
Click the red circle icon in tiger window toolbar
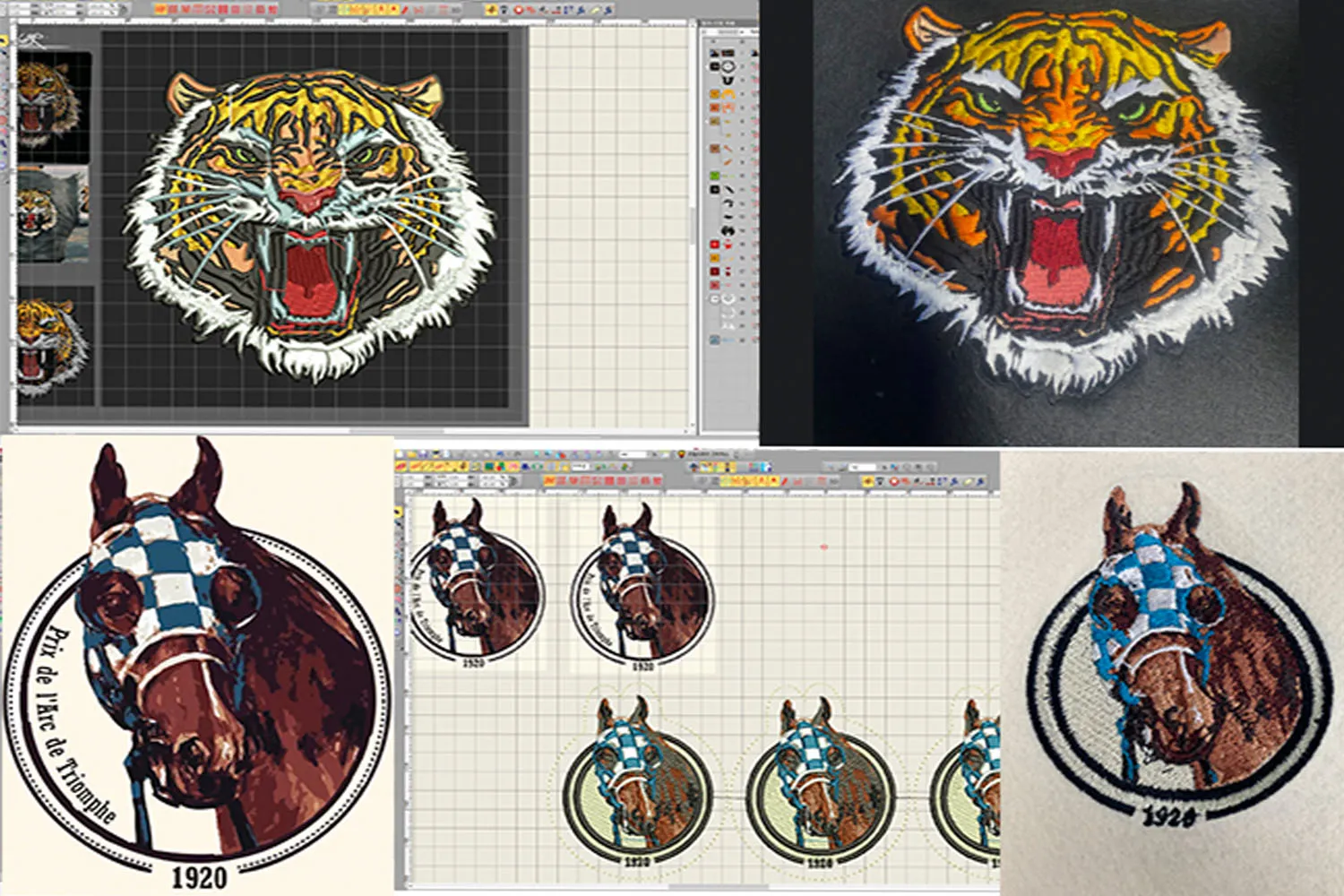pos(518,10)
